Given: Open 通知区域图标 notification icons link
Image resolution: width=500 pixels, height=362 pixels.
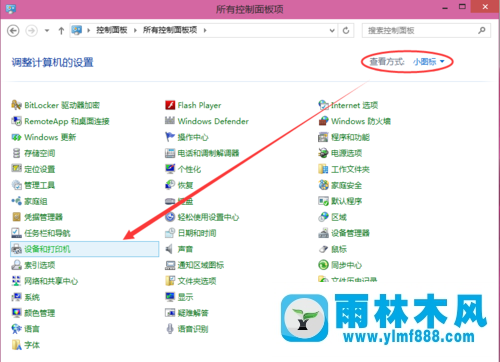Looking at the screenshot, I should pyautogui.click(x=201, y=265).
